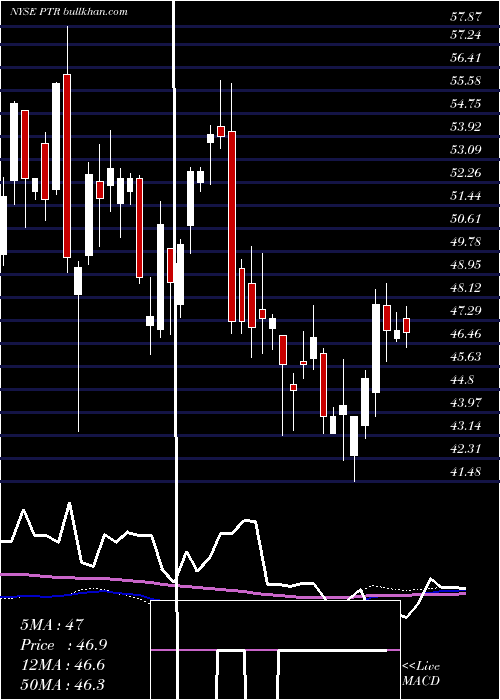500x700 pixels.
Task: Click the 5MA : 47 reading
Action: tap(52, 624)
